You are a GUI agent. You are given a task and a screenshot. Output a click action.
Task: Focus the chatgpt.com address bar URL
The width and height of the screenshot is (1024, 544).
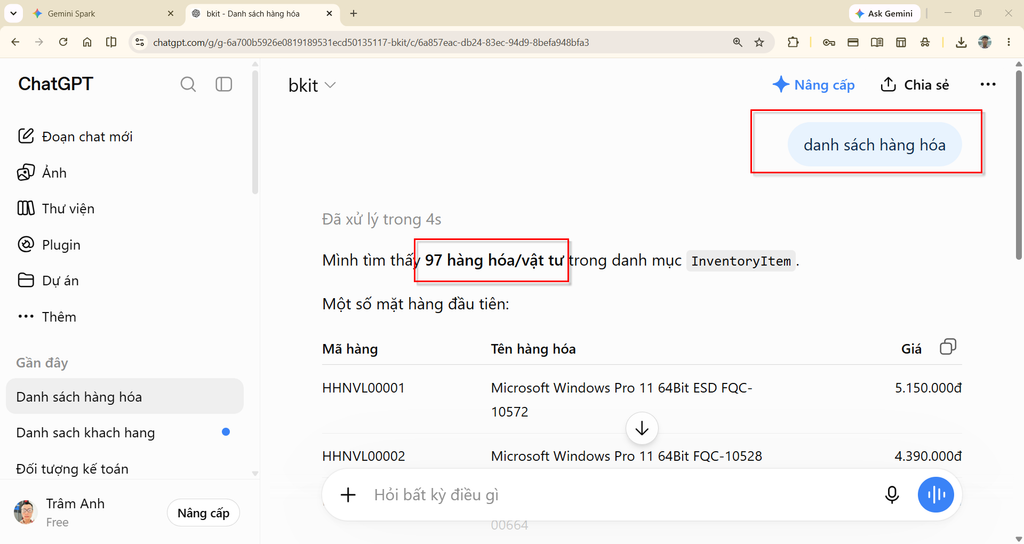tap(370, 42)
